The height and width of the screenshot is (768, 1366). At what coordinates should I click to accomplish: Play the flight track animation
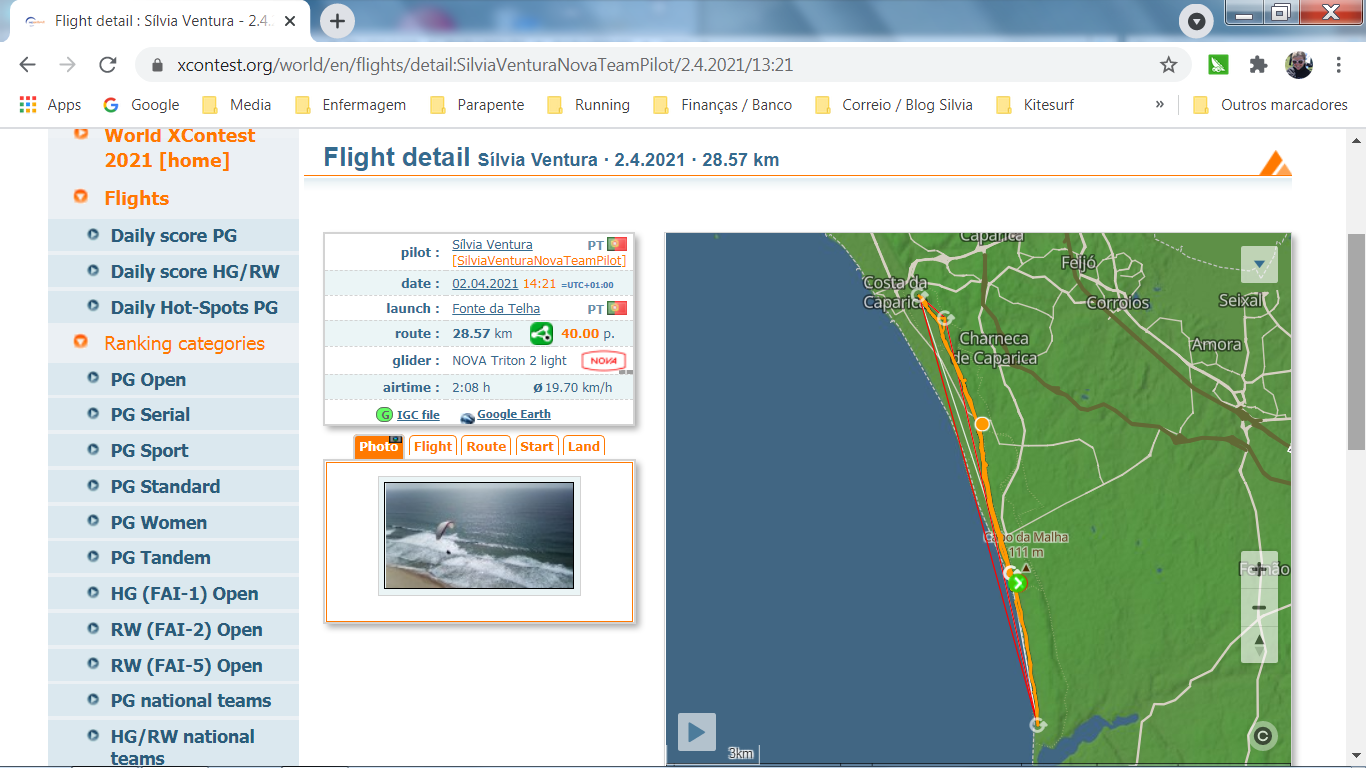pyautogui.click(x=697, y=732)
